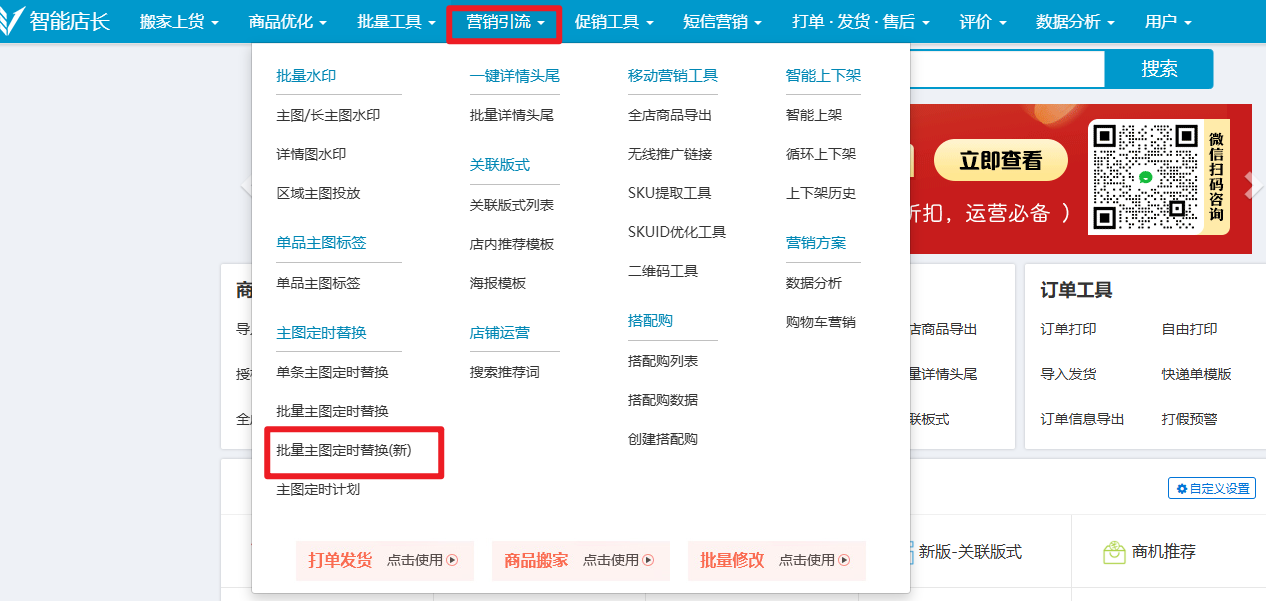Choose 主图/长主图水印 menu entry
The width and height of the screenshot is (1266, 601).
tap(328, 116)
